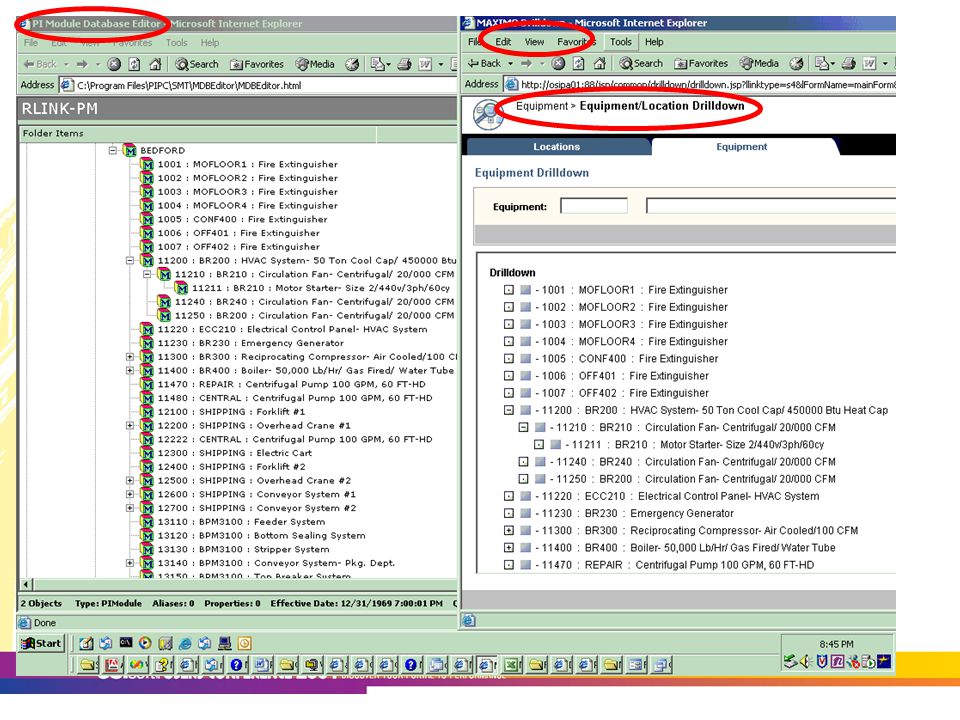This screenshot has width=960, height=720.
Task: Click gray equipment icon beside 1001 MOFLOOR1
Action: (x=525, y=290)
